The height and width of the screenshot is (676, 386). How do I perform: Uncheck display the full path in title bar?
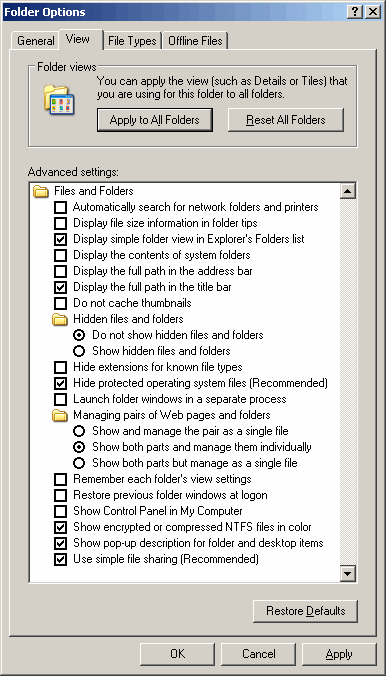pos(60,287)
